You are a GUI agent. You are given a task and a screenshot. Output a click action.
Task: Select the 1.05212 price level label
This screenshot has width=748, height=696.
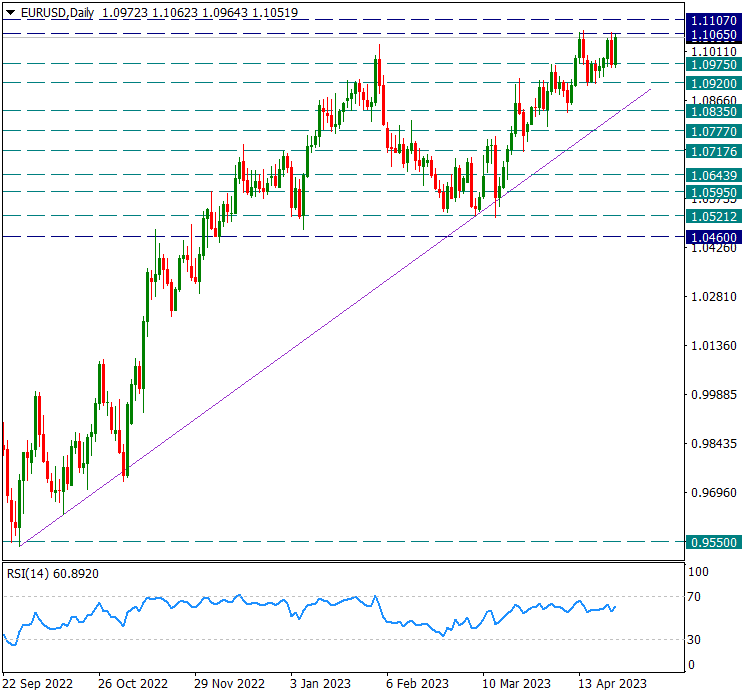714,217
